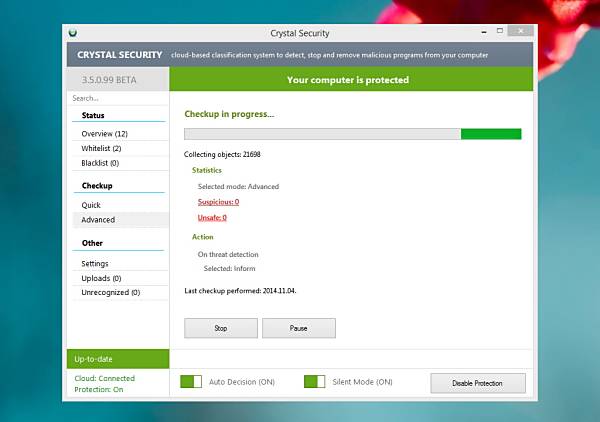Click 'Collecting objects: 21698' text
Viewport: 600px width, 422px height.
pyautogui.click(x=222, y=155)
